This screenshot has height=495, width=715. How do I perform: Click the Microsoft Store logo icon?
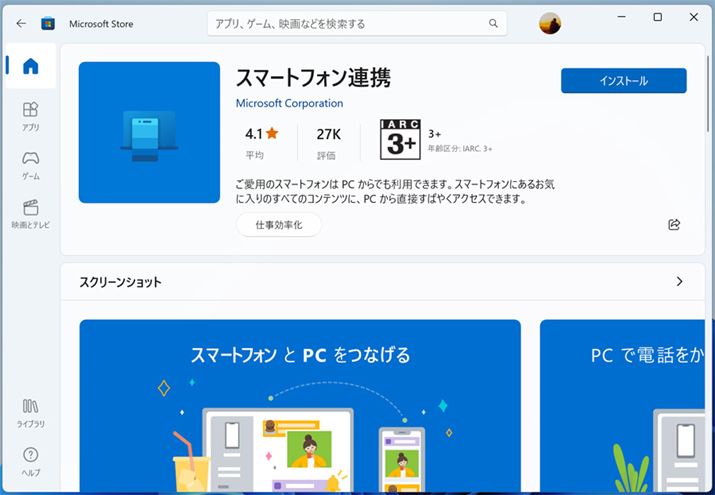point(48,23)
